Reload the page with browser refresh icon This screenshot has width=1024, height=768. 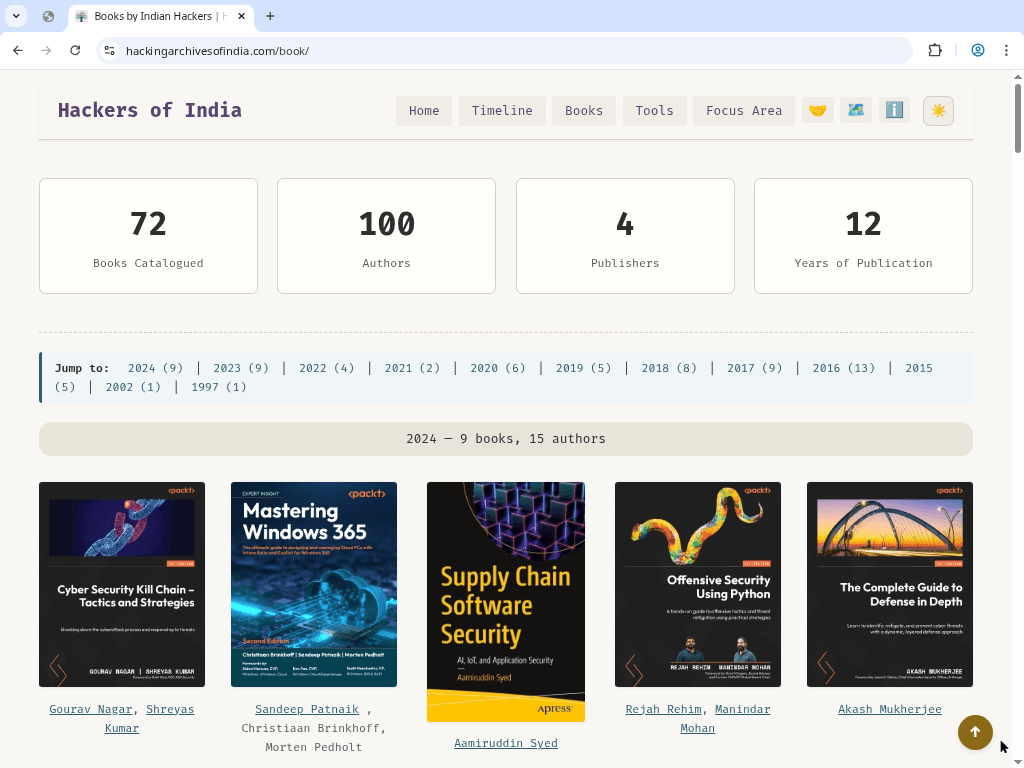(x=75, y=51)
